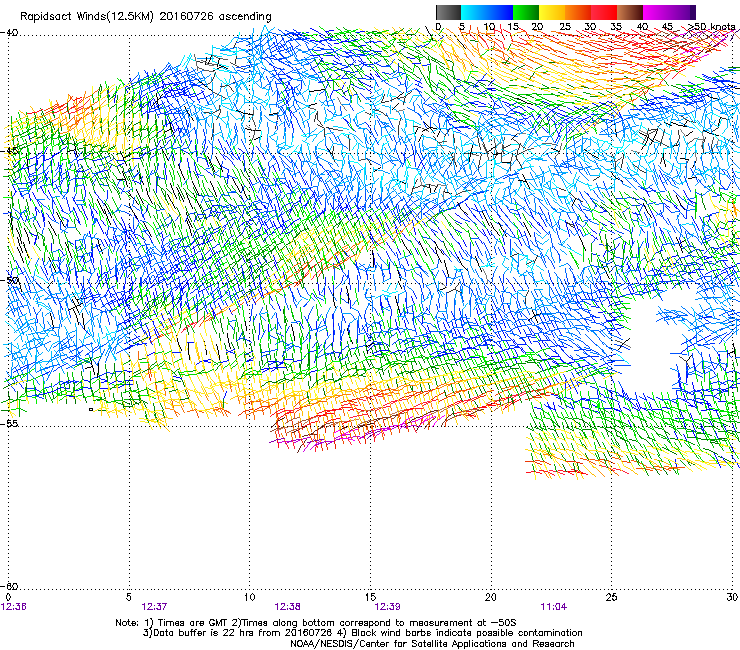Click the '12:38' overpass time label
The height and width of the screenshot is (650, 740).
coord(287,607)
